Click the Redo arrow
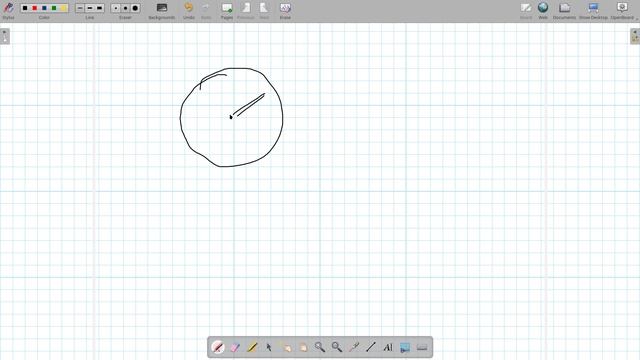The height and width of the screenshot is (360, 640). click(x=206, y=10)
